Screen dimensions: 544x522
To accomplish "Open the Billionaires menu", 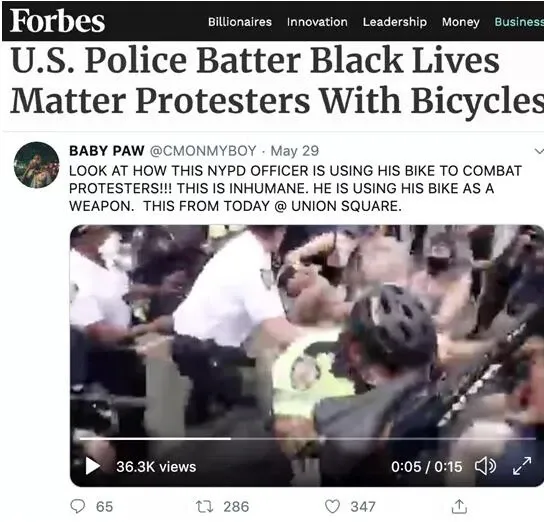I will [240, 22].
